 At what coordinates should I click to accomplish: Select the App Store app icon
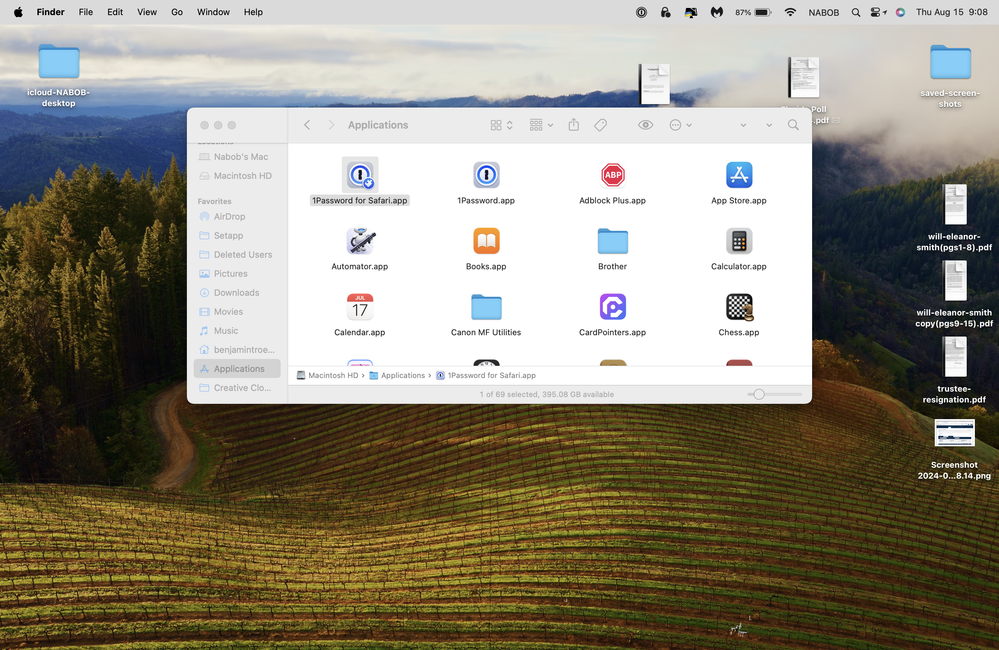click(x=738, y=176)
